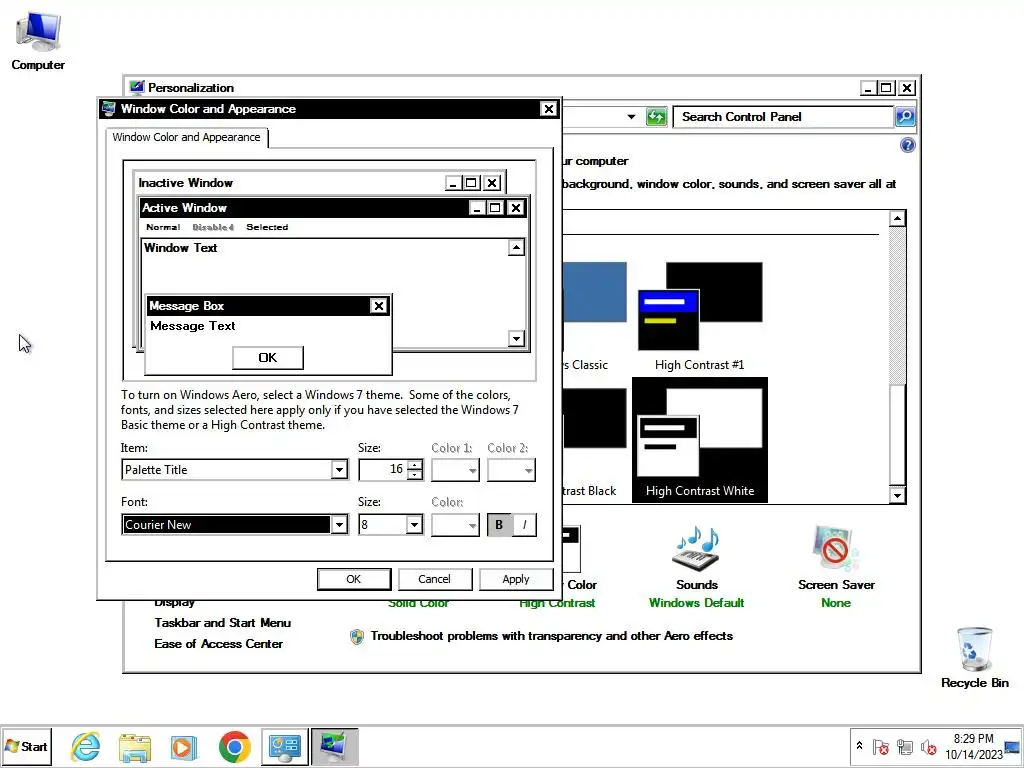The width and height of the screenshot is (1024, 768).
Task: Close the Window Color and Appearance dialog
Action: (x=549, y=109)
